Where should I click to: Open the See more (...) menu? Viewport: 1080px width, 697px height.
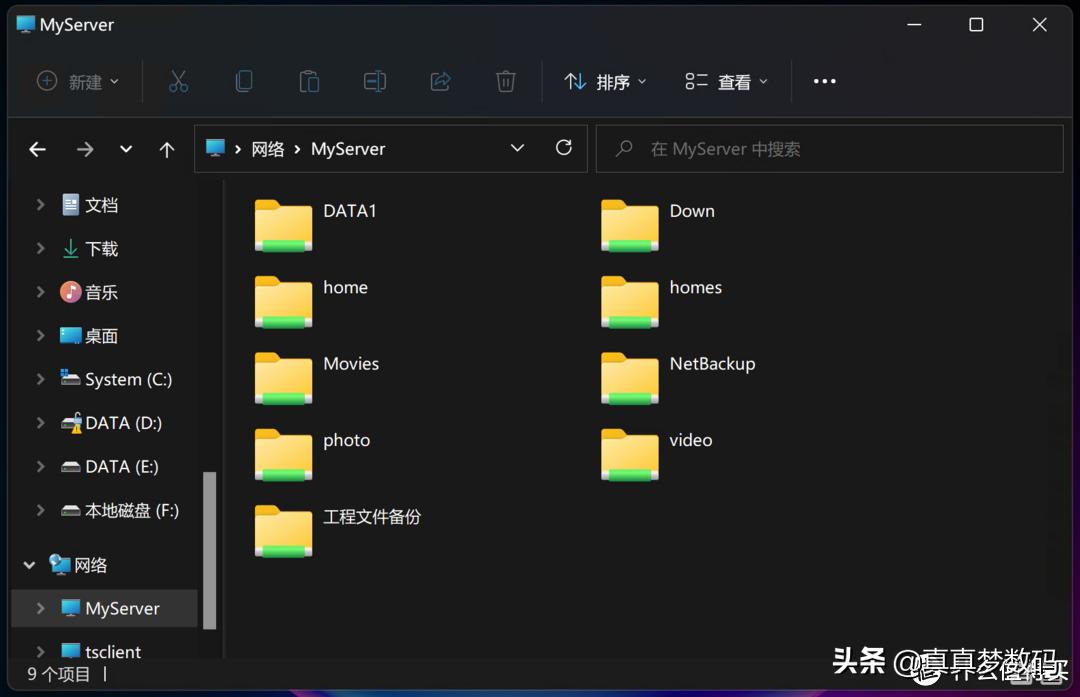click(824, 81)
